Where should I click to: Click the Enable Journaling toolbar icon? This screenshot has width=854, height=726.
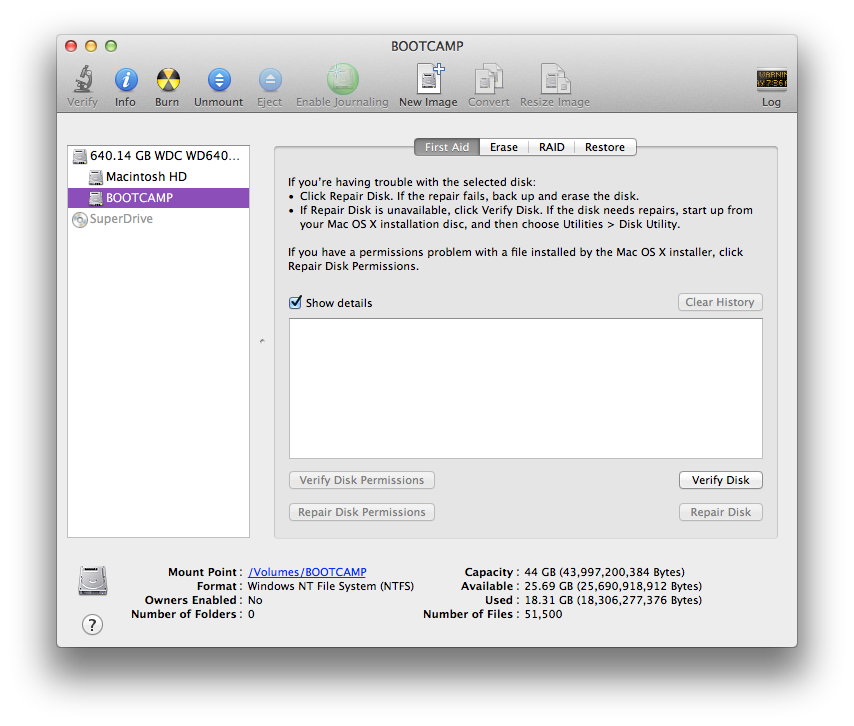343,79
